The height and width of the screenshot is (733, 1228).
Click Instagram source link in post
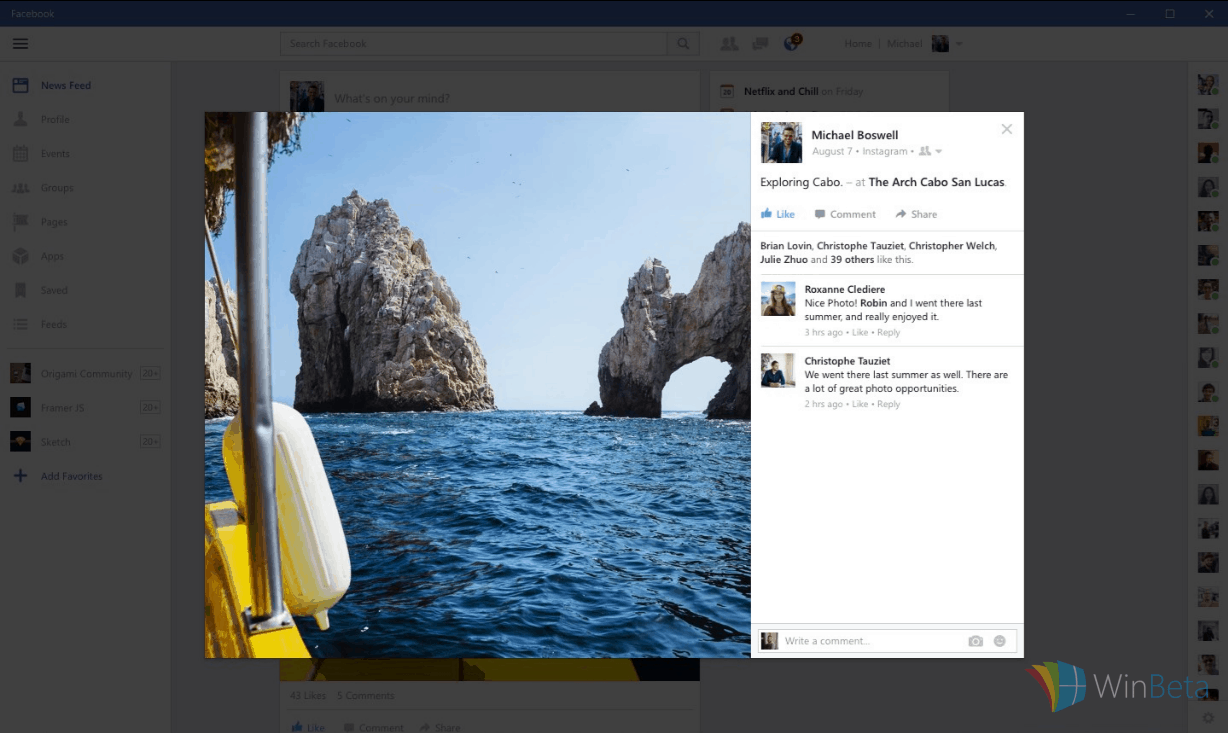click(885, 152)
